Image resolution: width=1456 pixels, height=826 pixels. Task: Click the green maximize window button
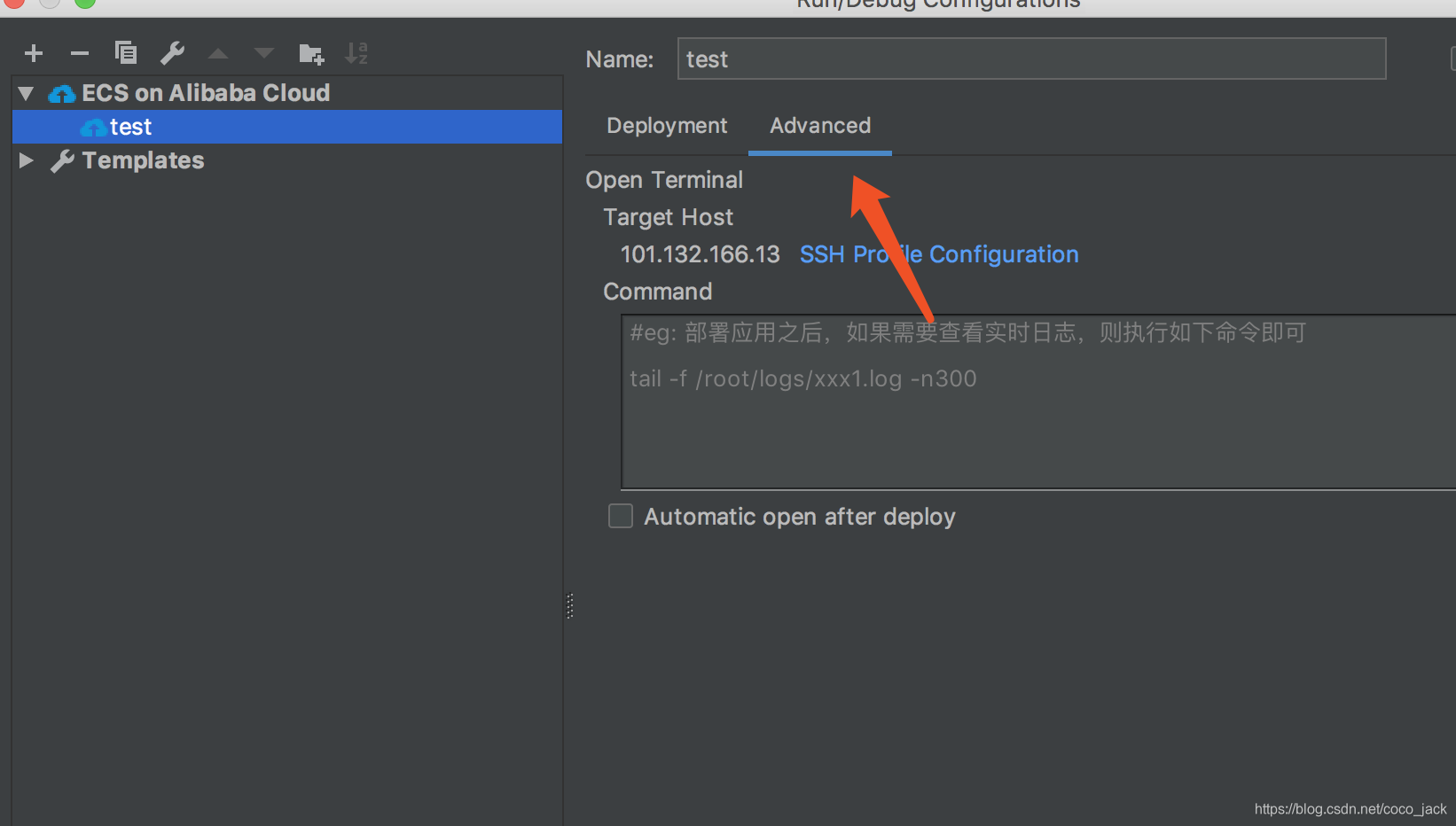click(84, 3)
